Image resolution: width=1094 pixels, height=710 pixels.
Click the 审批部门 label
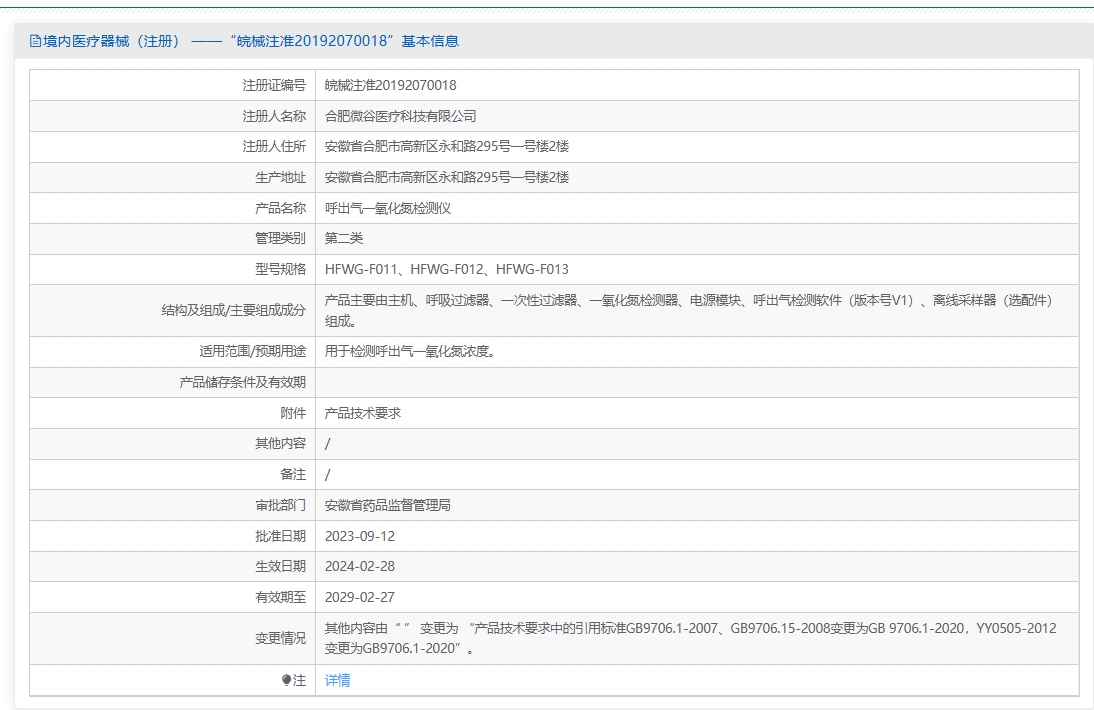[280, 505]
